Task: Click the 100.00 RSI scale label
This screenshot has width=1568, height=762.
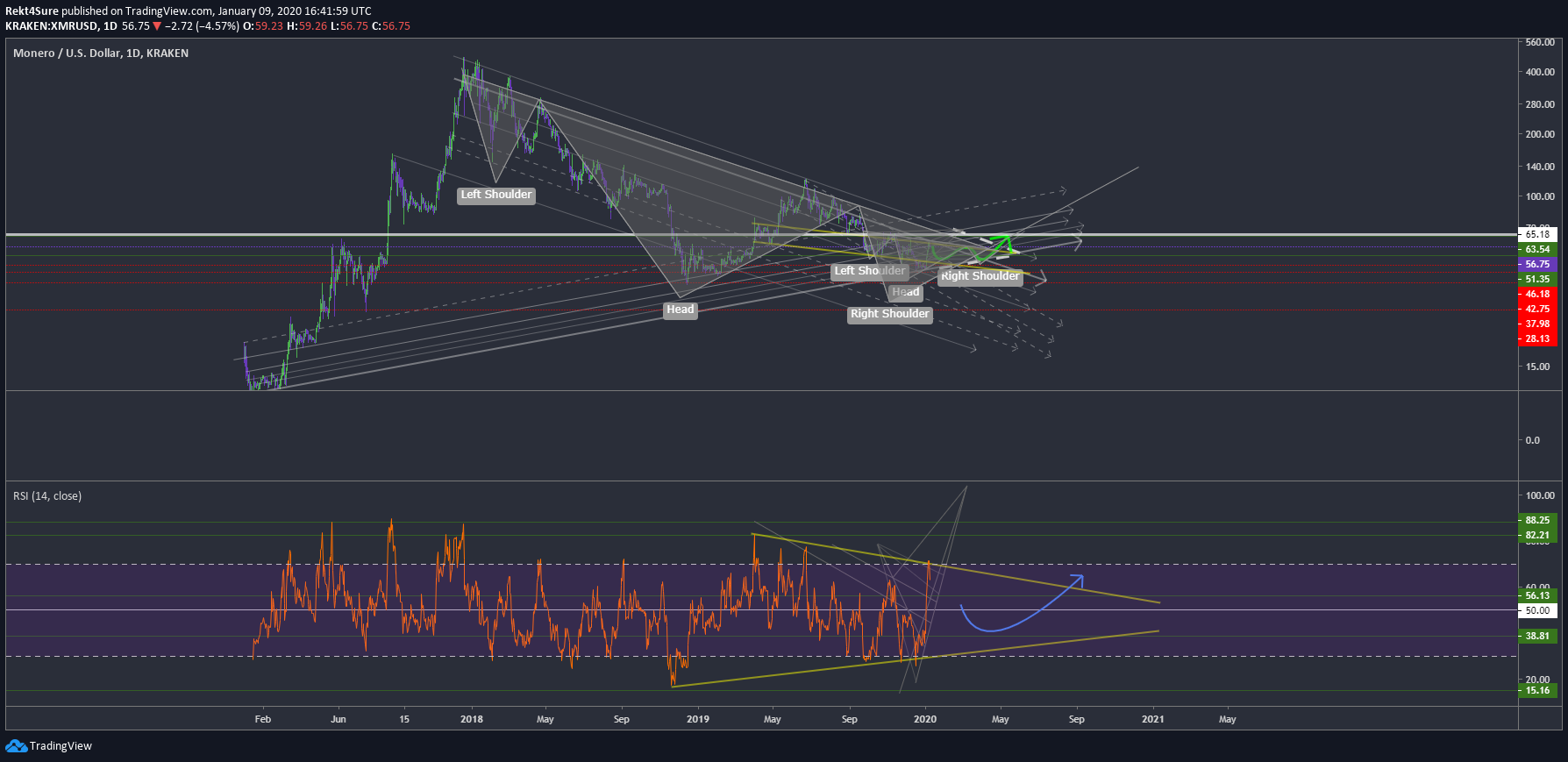Action: pyautogui.click(x=1540, y=495)
